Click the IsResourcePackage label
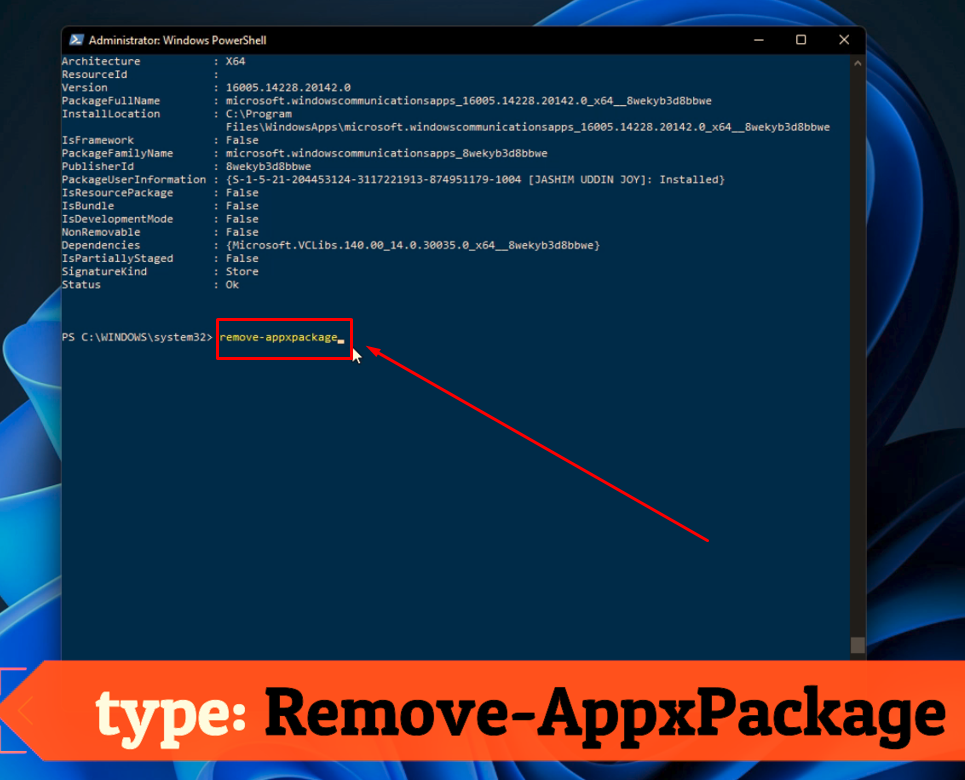 click(118, 193)
